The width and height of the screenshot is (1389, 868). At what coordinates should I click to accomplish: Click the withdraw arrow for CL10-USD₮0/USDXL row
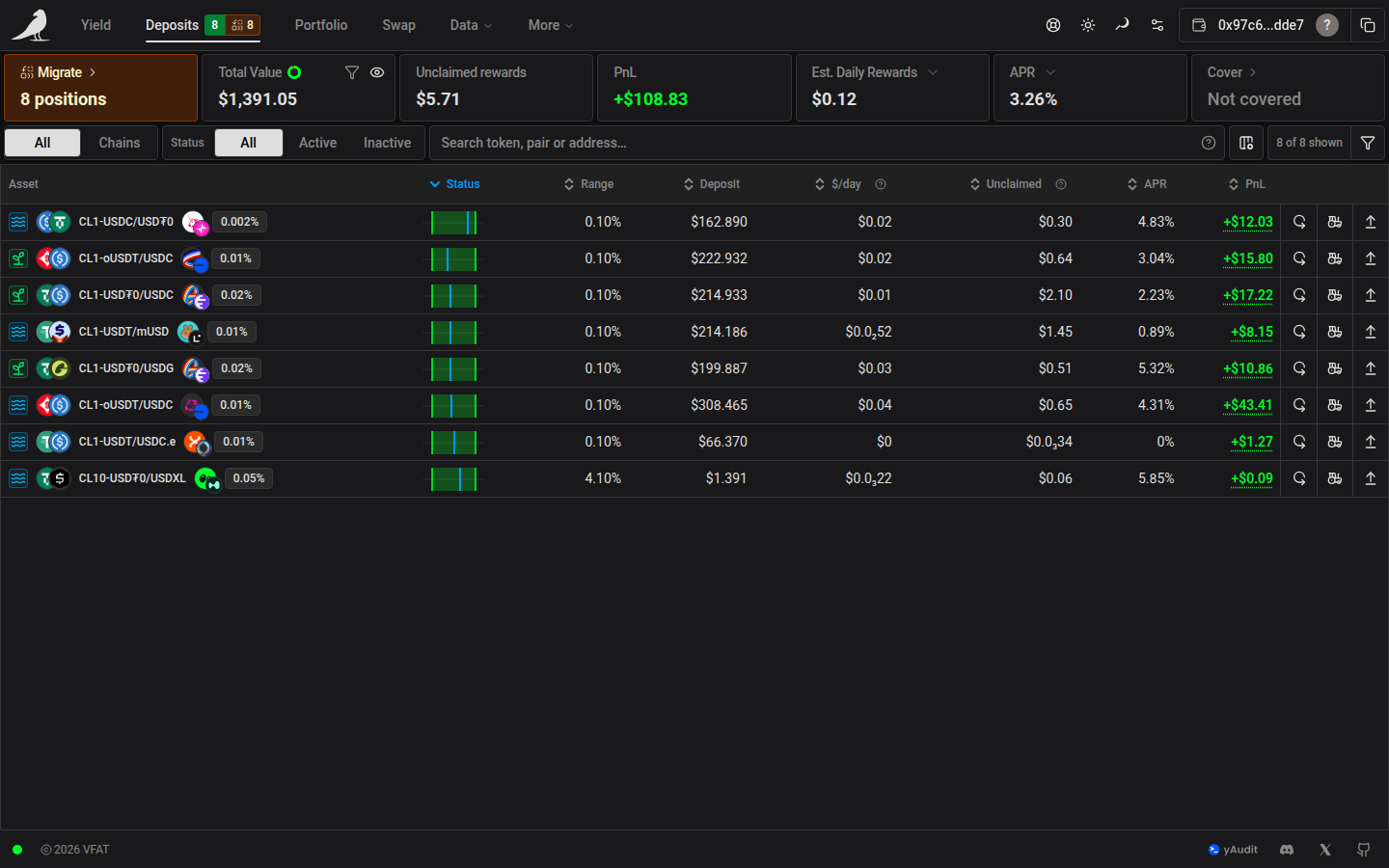(1371, 478)
